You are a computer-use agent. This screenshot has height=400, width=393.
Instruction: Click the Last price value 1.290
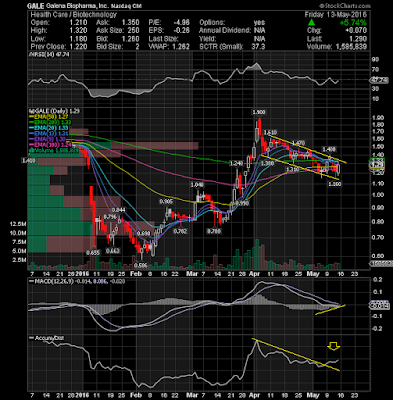358,39
